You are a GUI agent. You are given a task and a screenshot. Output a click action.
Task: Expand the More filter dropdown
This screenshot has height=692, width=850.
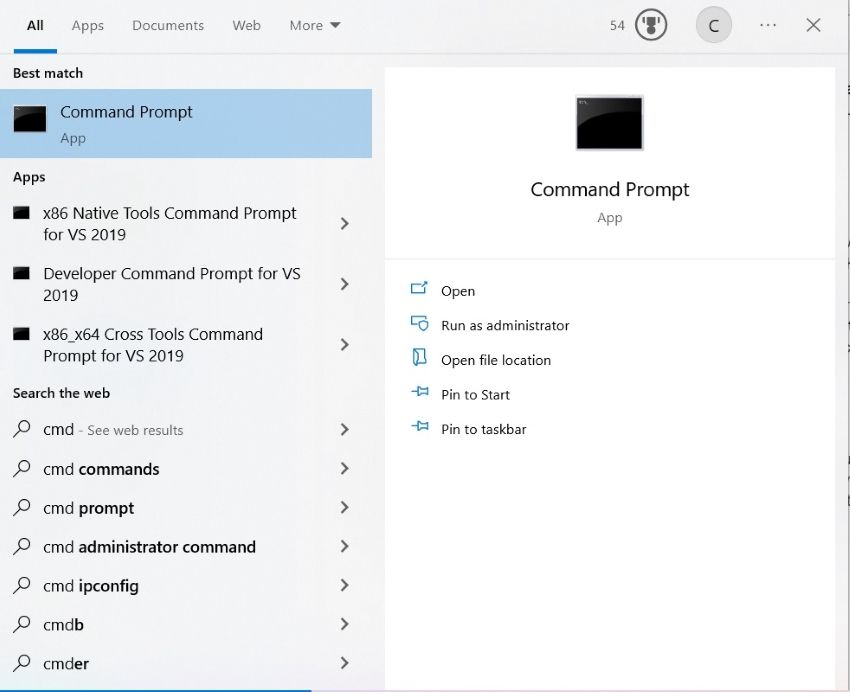(x=315, y=25)
